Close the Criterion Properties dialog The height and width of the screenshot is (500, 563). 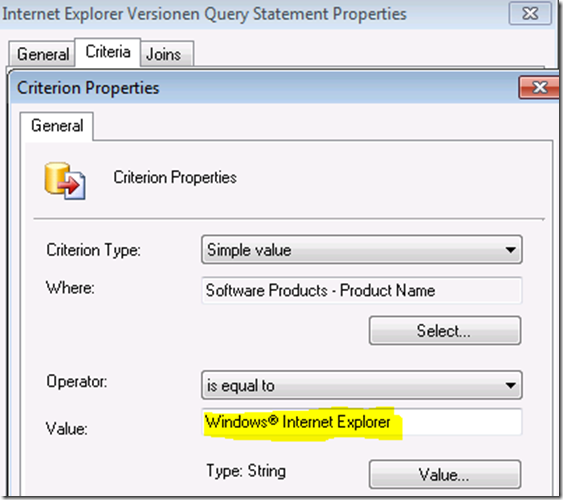point(539,87)
